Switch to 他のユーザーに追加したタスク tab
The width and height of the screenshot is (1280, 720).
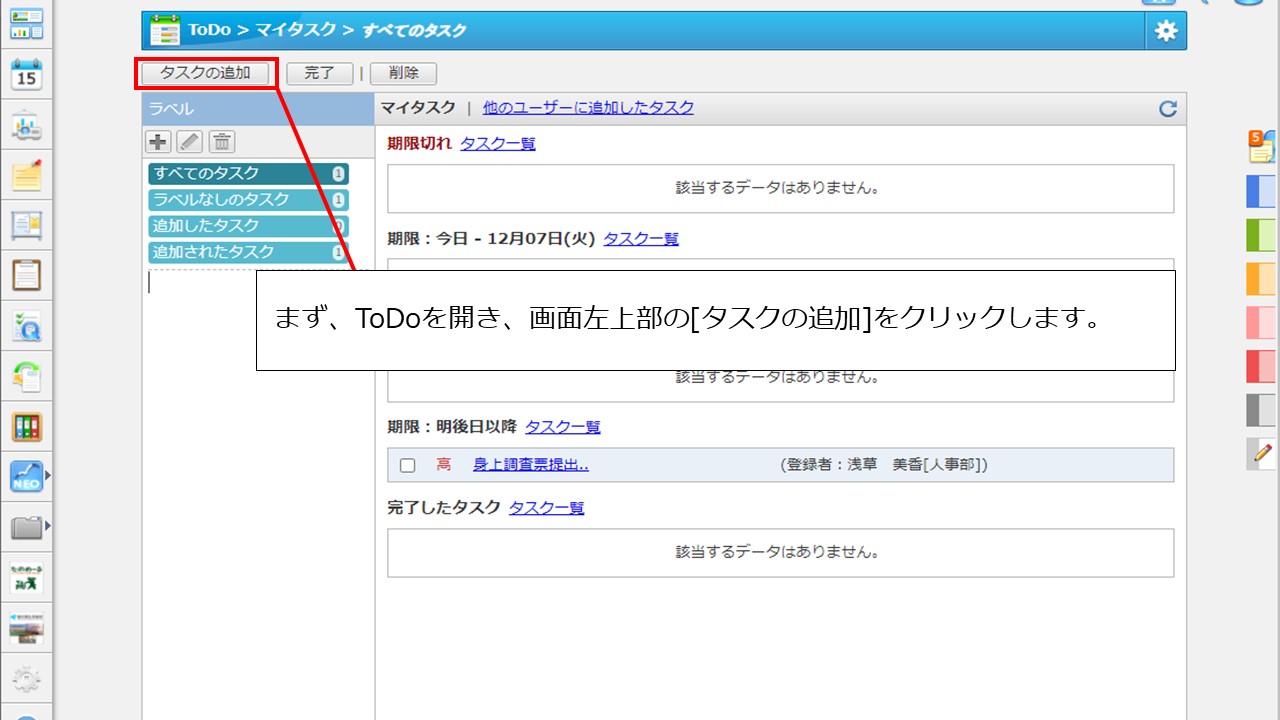point(588,108)
